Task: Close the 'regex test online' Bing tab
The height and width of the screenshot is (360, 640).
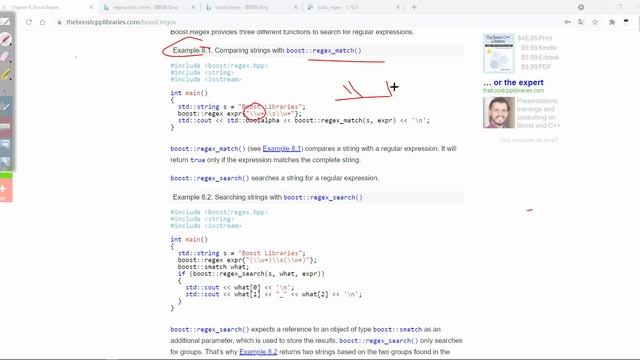Action: coord(193,7)
